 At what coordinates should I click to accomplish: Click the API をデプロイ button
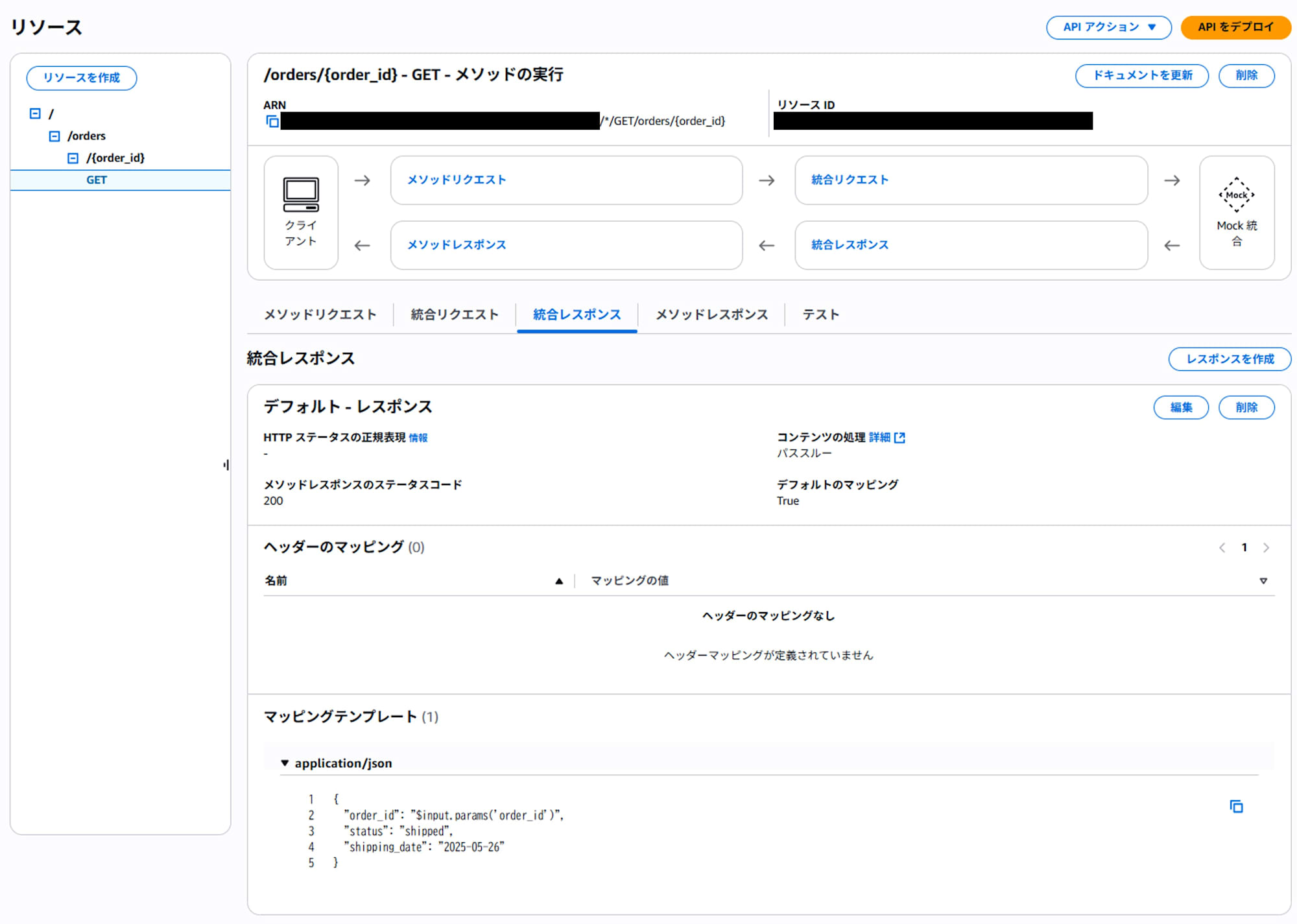pos(1235,27)
